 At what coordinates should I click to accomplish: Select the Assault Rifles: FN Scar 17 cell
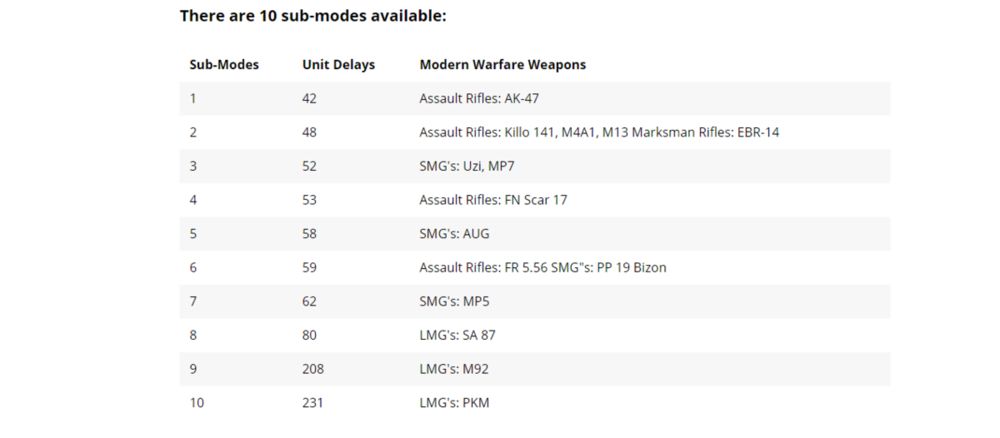pyautogui.click(x=493, y=200)
